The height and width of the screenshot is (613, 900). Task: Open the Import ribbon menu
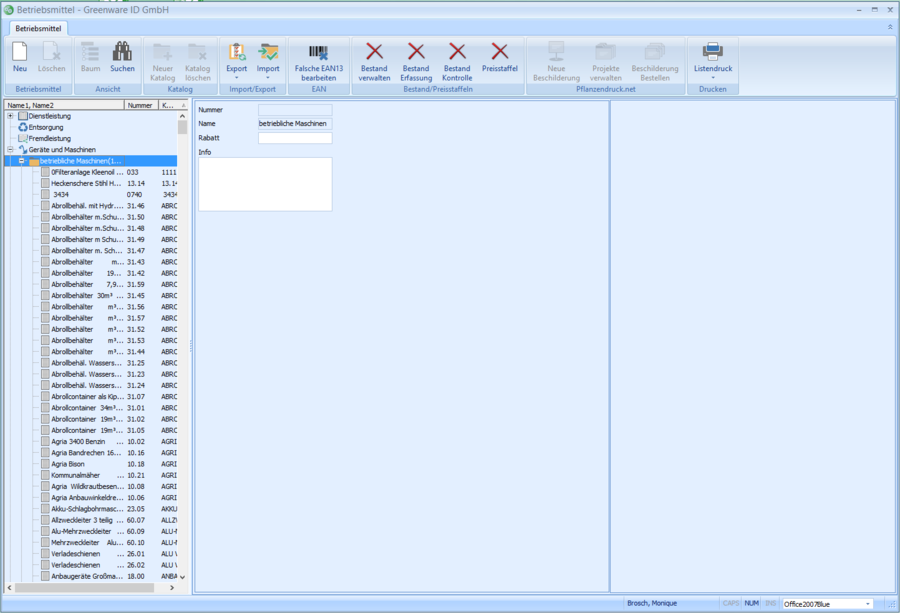coord(268,61)
